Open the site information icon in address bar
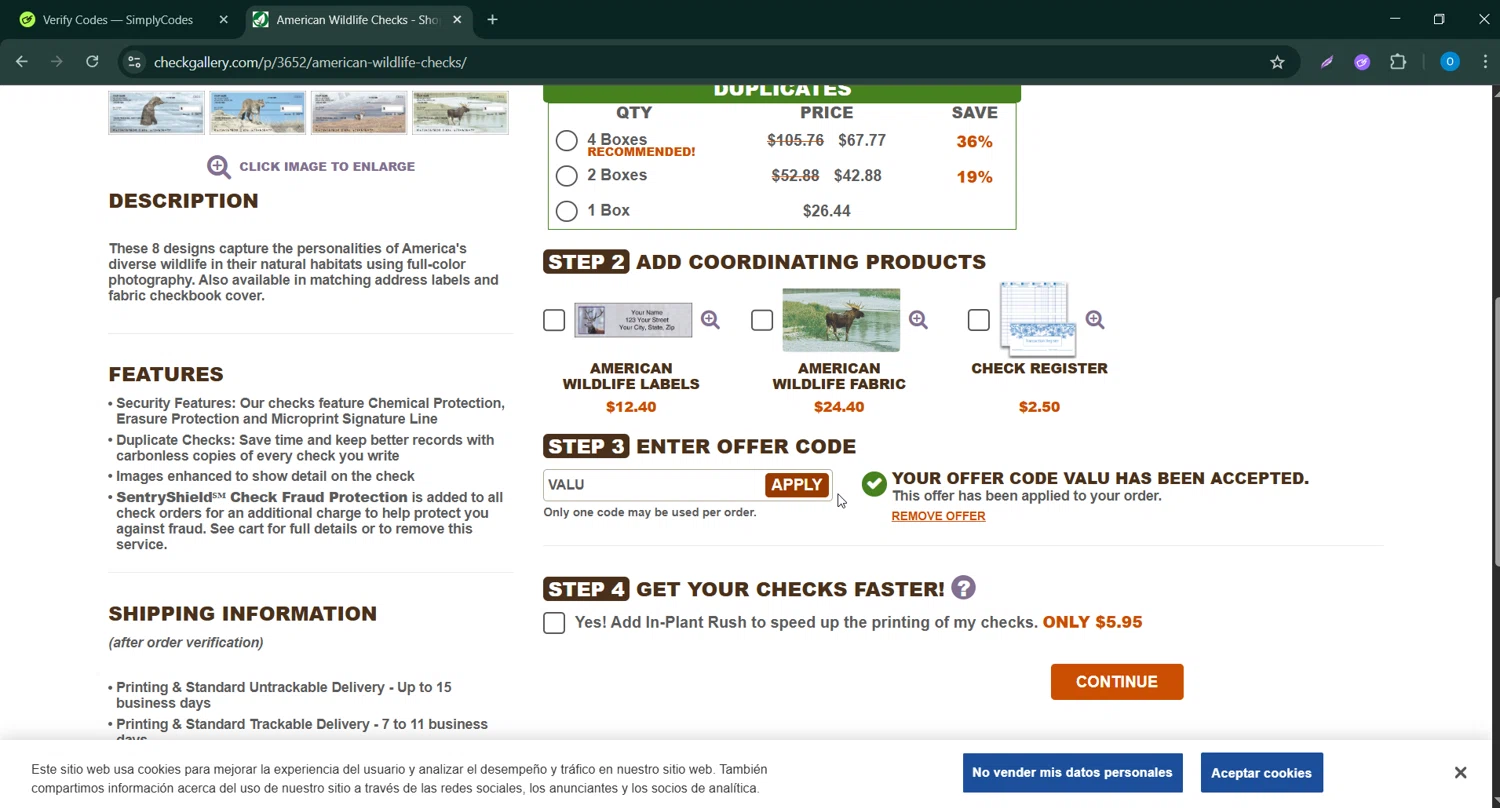The width and height of the screenshot is (1500, 808). [x=133, y=62]
